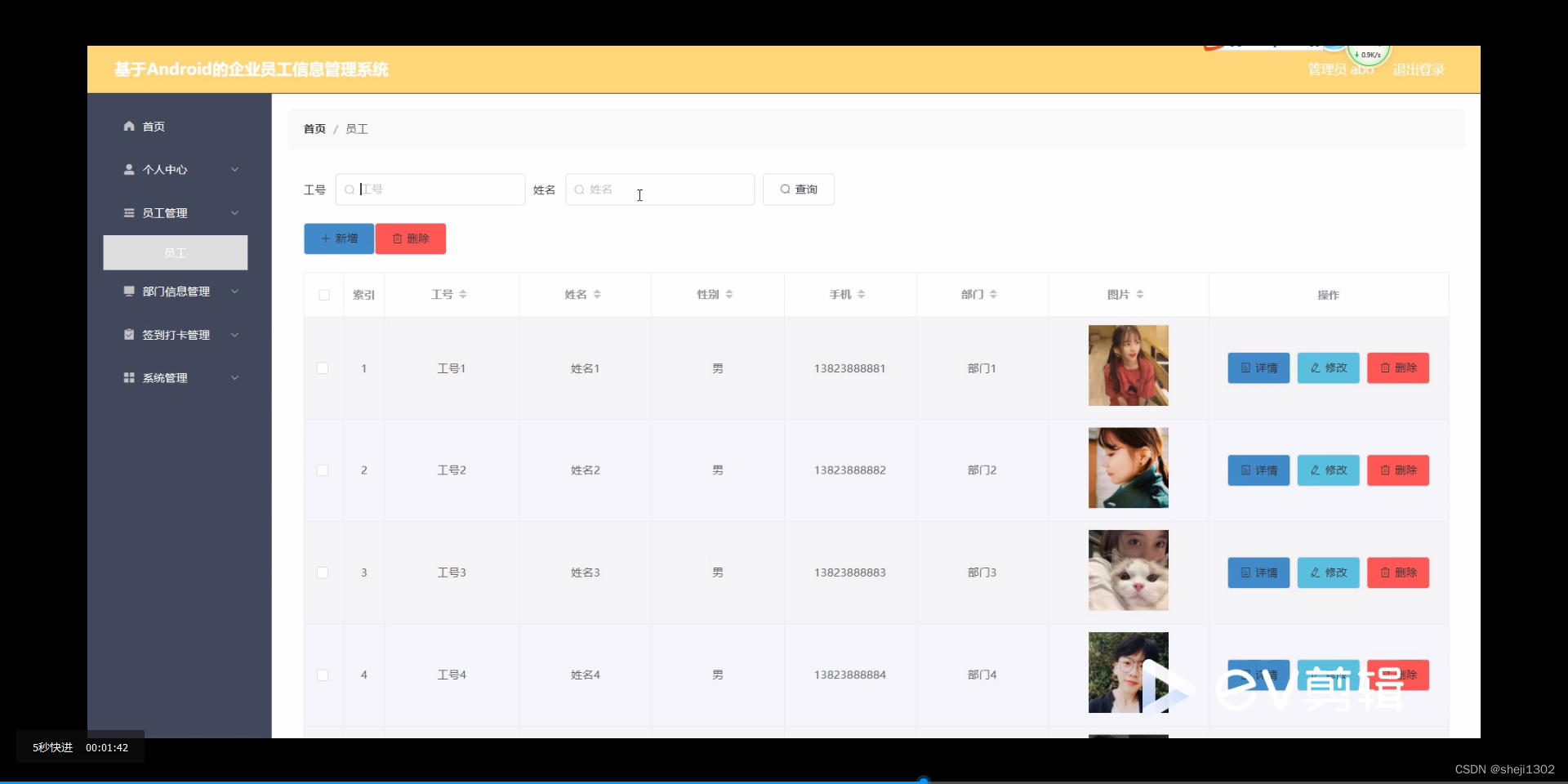
Task: Click the 系统管理 grid icon
Action: (129, 377)
